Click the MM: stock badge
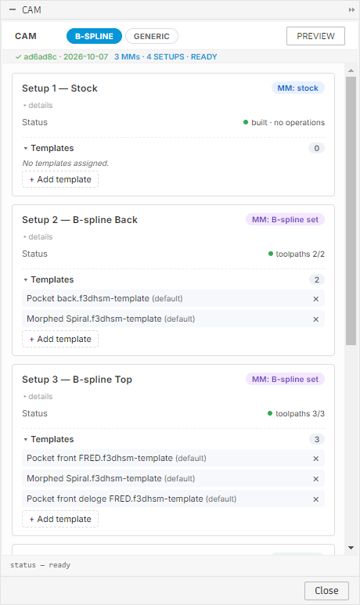The image size is (360, 605). pos(298,88)
